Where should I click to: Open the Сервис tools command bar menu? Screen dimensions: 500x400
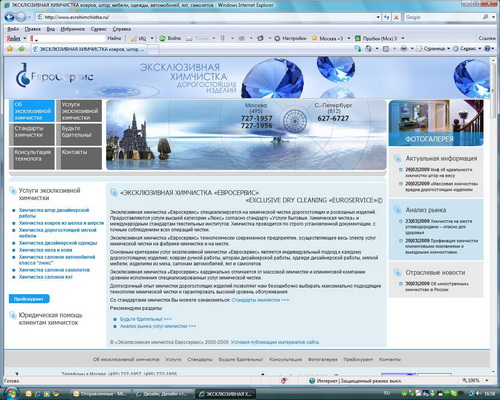point(467,49)
